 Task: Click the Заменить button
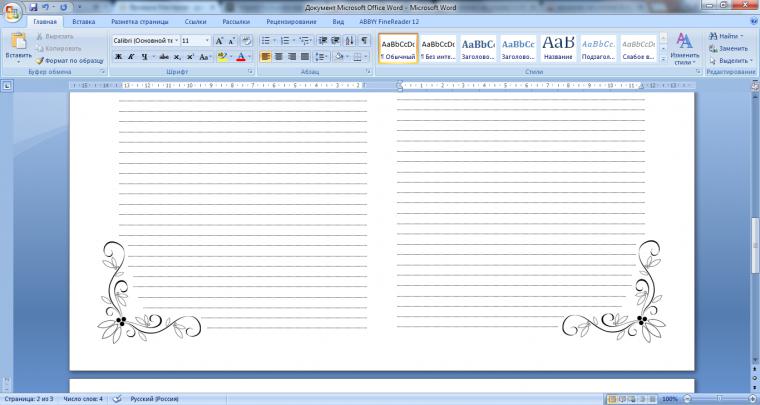tap(728, 48)
